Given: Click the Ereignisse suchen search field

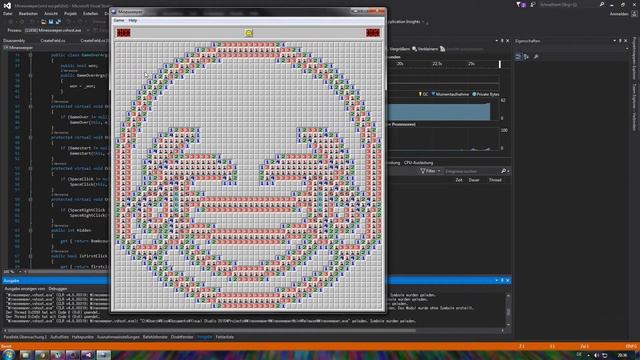Looking at the screenshot, I should tap(472, 171).
